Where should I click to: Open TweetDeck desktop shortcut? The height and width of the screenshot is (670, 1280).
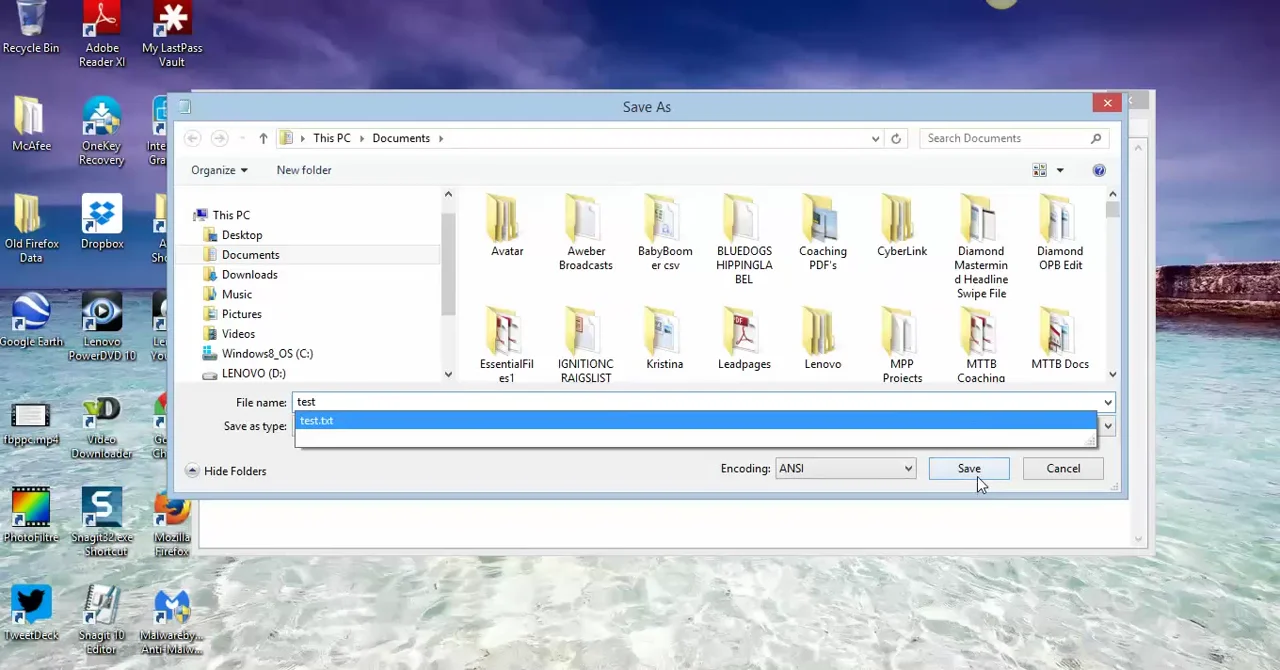(31, 613)
